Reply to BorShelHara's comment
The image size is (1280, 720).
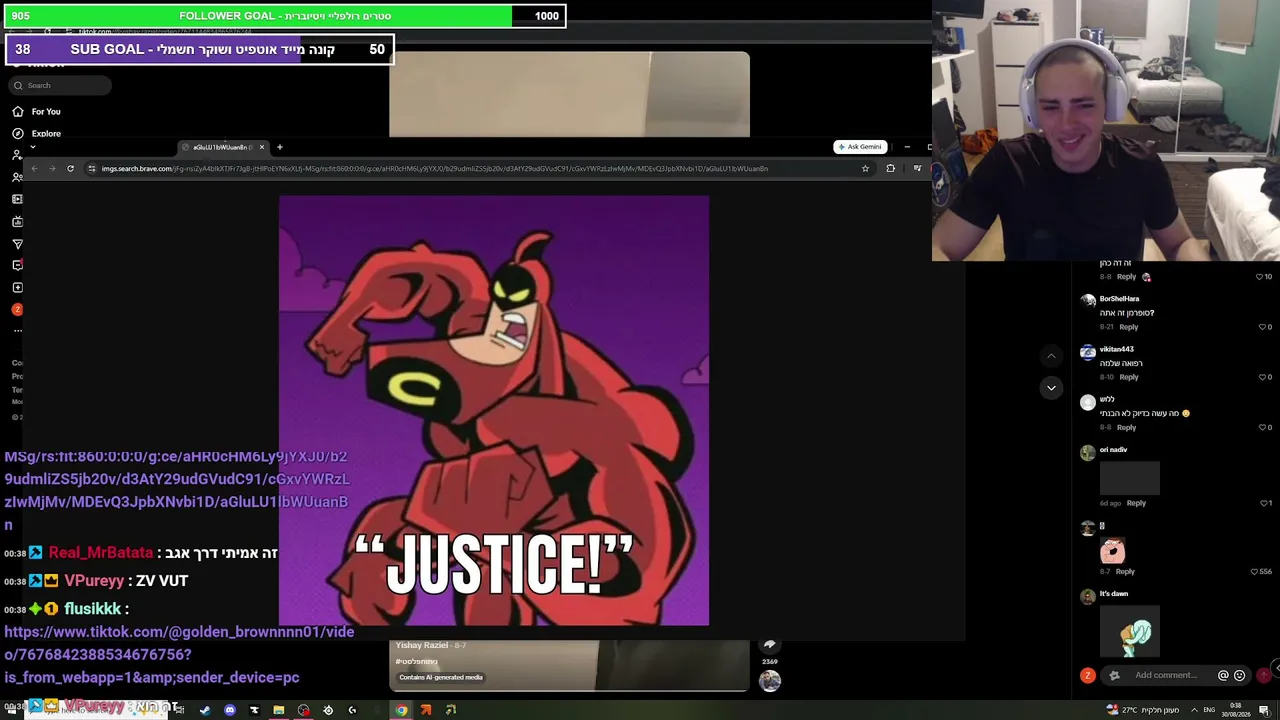[x=1129, y=327]
